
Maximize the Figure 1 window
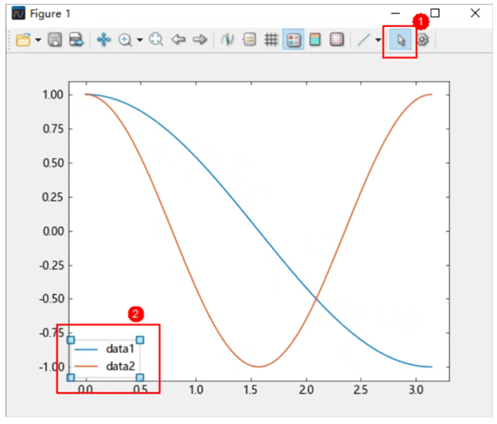[x=435, y=13]
